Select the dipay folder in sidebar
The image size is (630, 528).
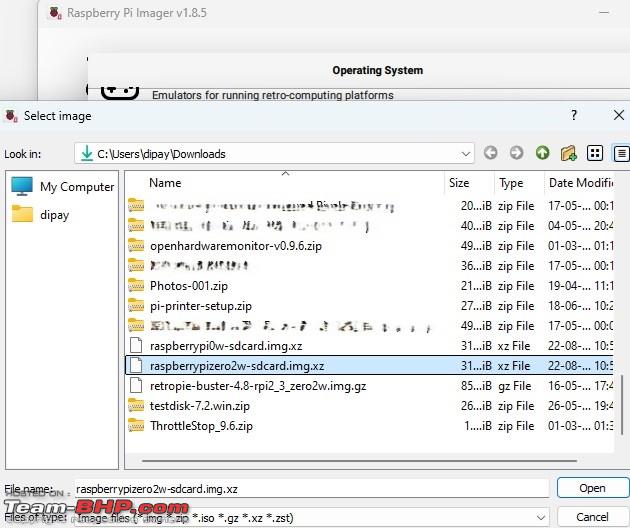click(40, 215)
